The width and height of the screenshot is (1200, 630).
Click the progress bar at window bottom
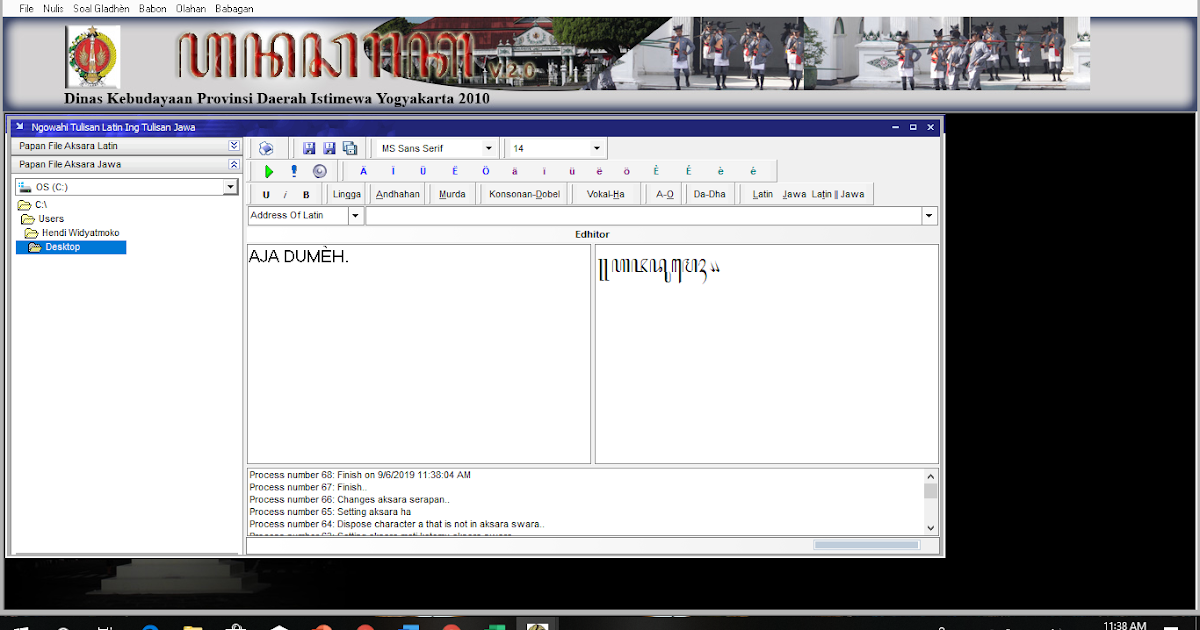pos(866,545)
